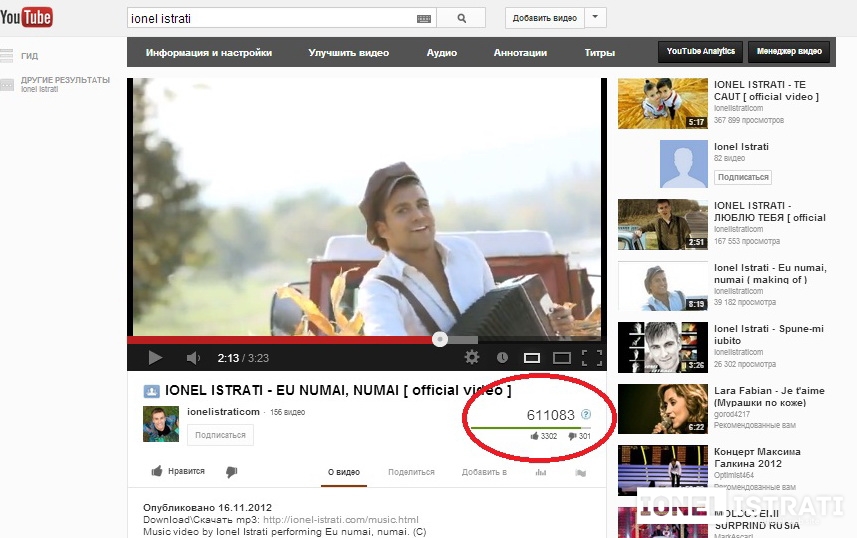Image resolution: width=857 pixels, height=538 pixels.
Task: Expand the dropdown arrow beside Добавить видео
Action: (x=596, y=18)
